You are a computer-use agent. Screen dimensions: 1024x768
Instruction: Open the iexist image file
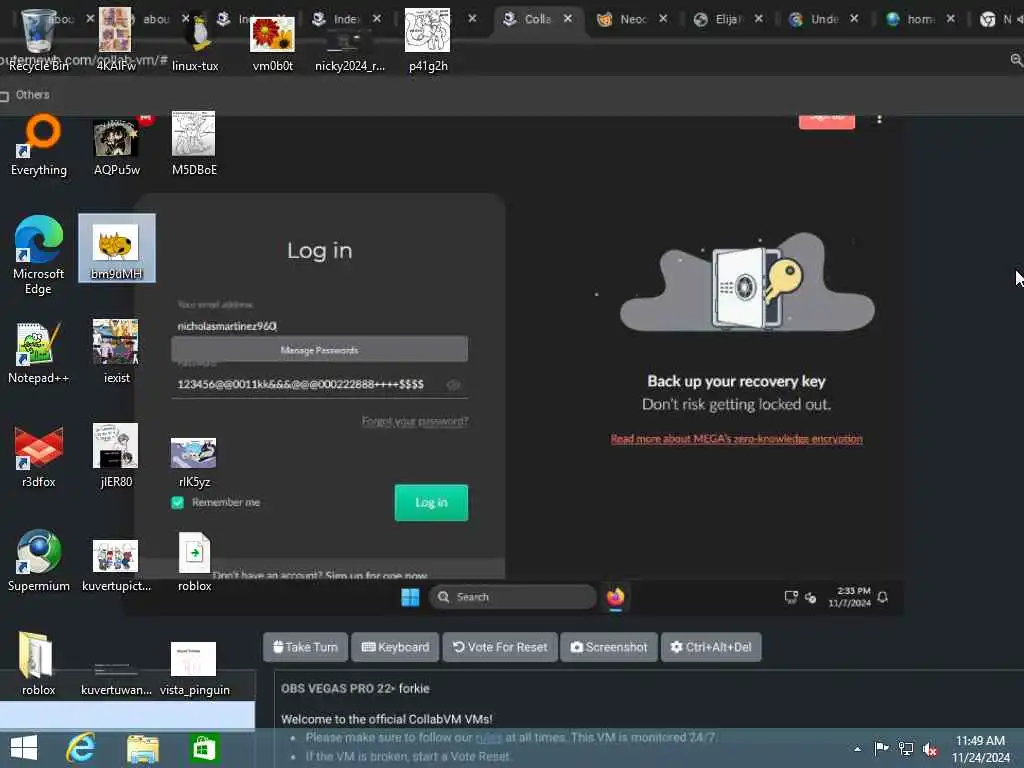116,351
